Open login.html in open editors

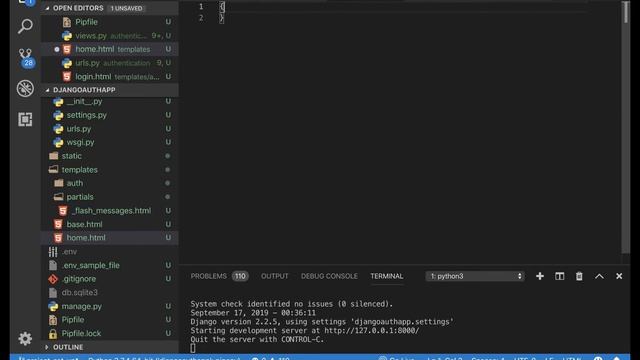pos(109,76)
